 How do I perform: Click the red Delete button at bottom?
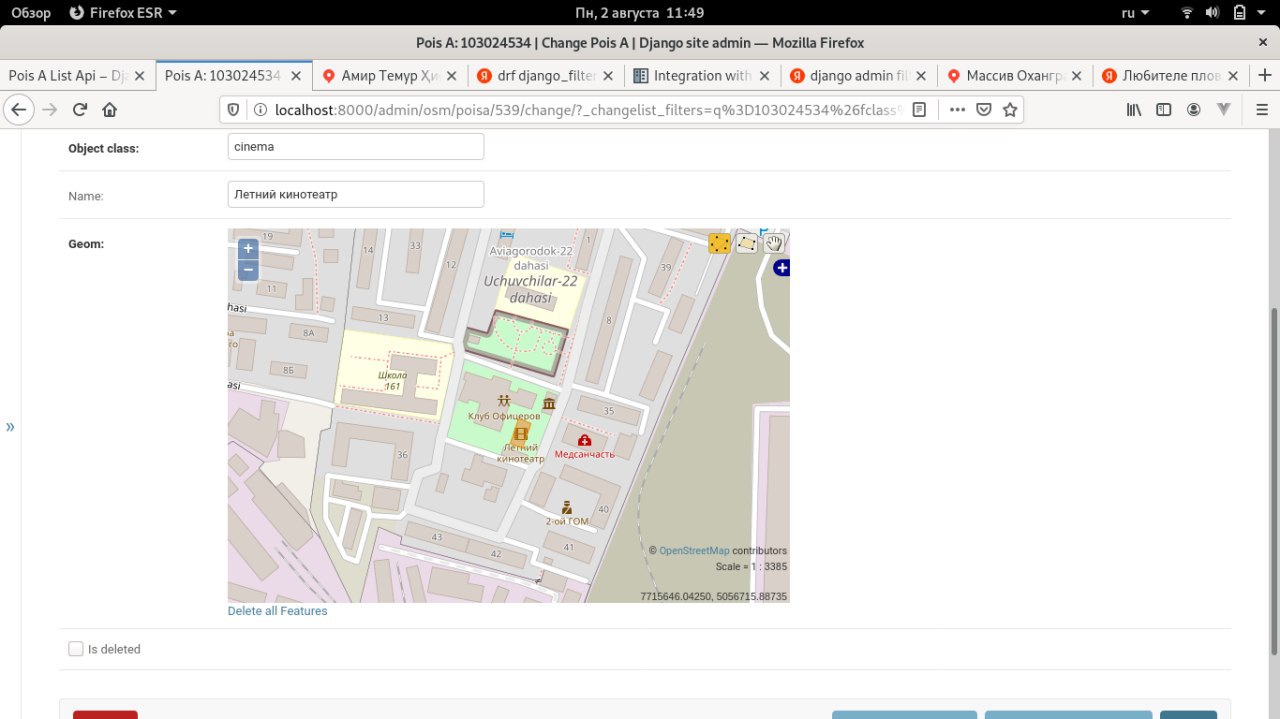(105, 714)
